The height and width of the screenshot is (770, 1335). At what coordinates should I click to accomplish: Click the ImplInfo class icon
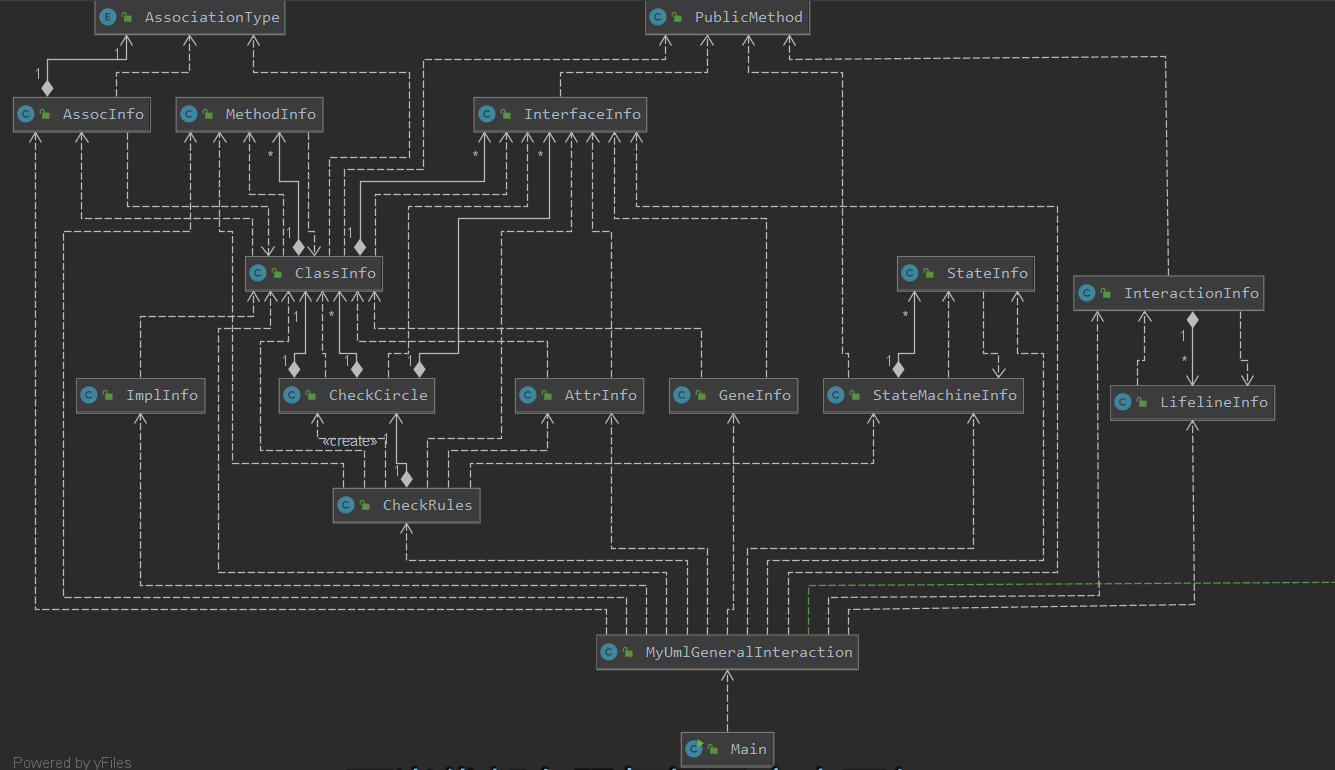click(x=90, y=395)
